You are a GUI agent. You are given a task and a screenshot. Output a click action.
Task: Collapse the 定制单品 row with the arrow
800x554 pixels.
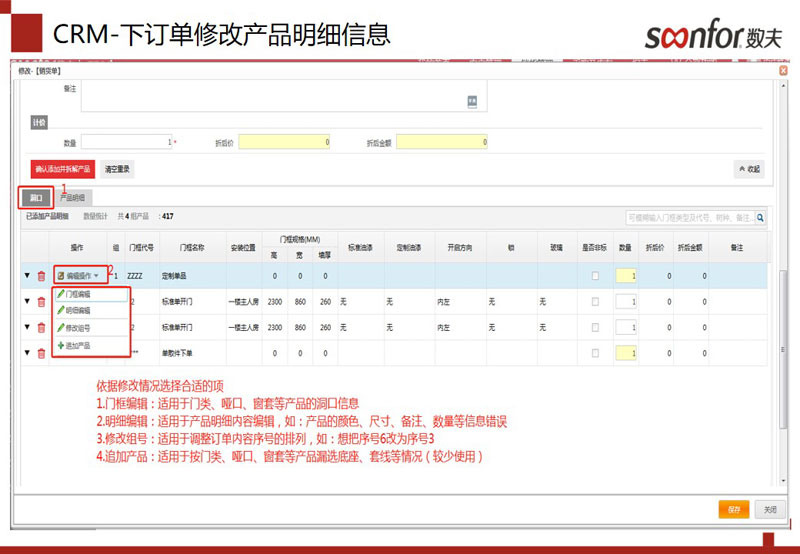tap(27, 275)
